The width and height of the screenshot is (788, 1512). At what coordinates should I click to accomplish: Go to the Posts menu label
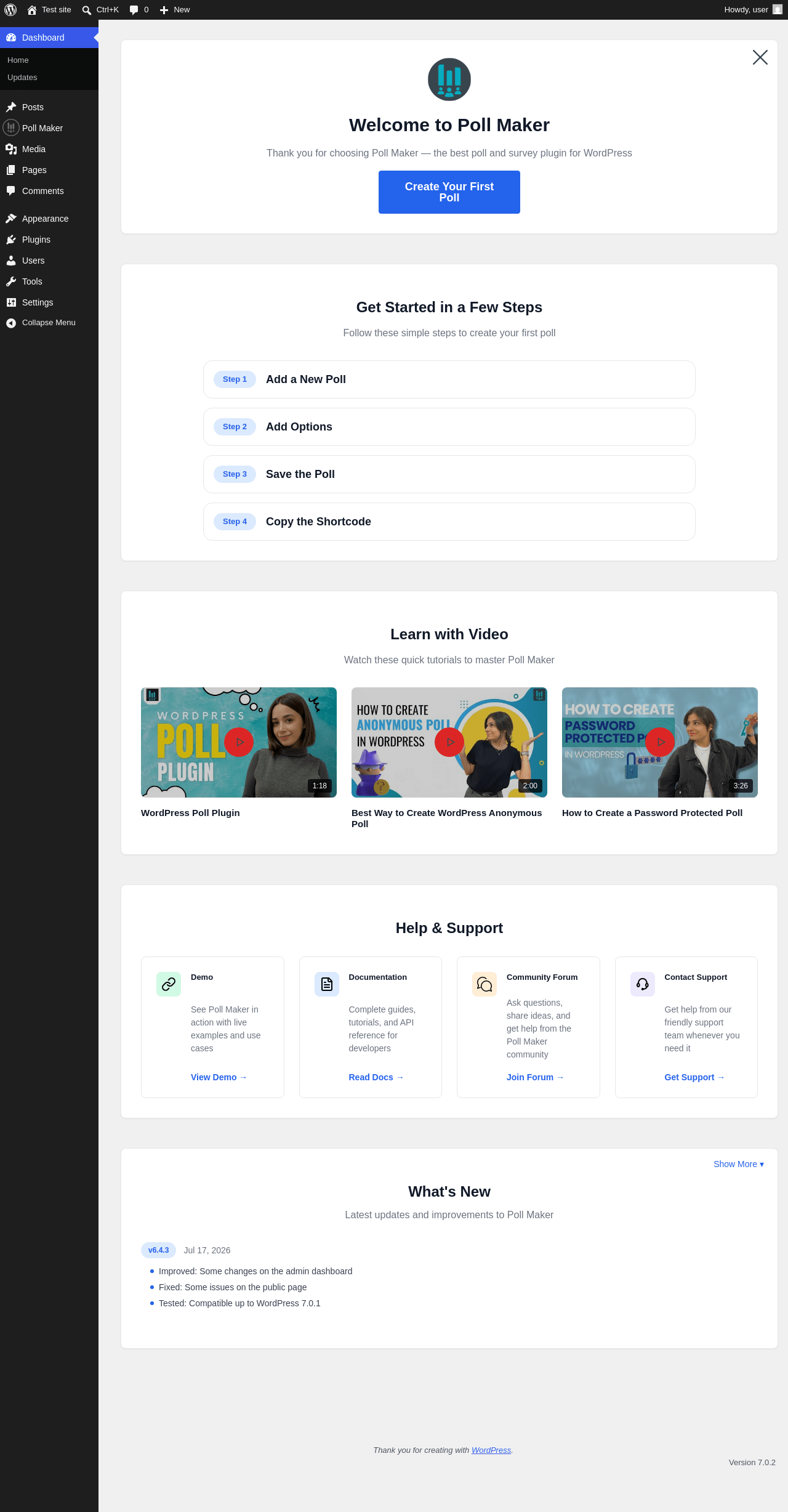pyautogui.click(x=33, y=107)
